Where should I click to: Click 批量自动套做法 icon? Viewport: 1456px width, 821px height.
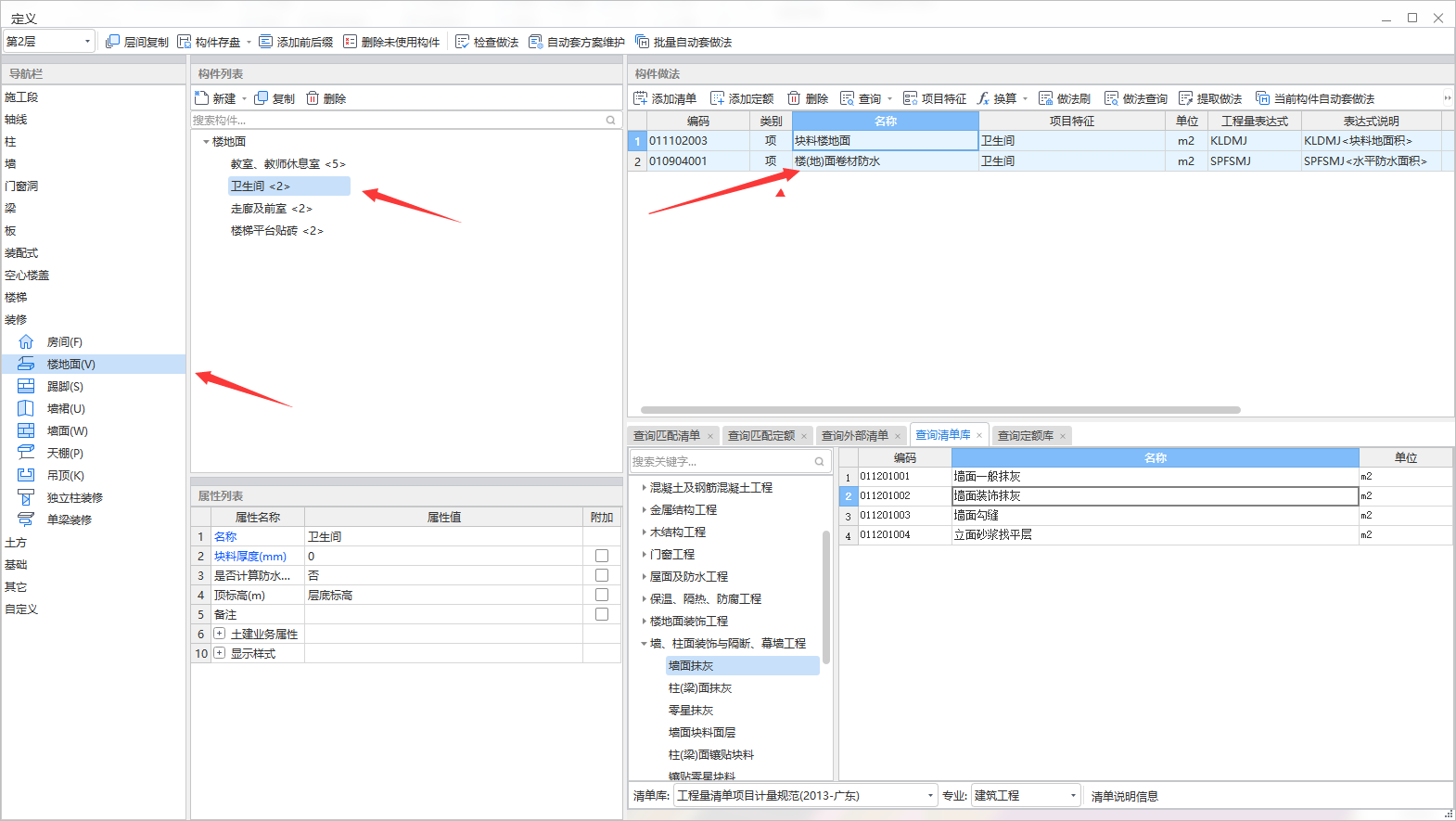click(642, 42)
